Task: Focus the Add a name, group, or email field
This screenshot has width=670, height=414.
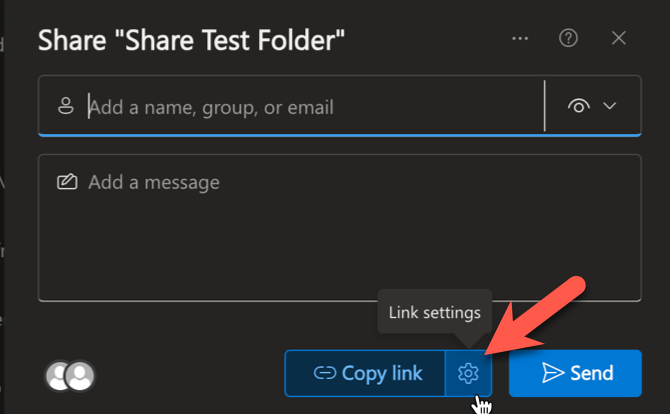Action: point(291,106)
